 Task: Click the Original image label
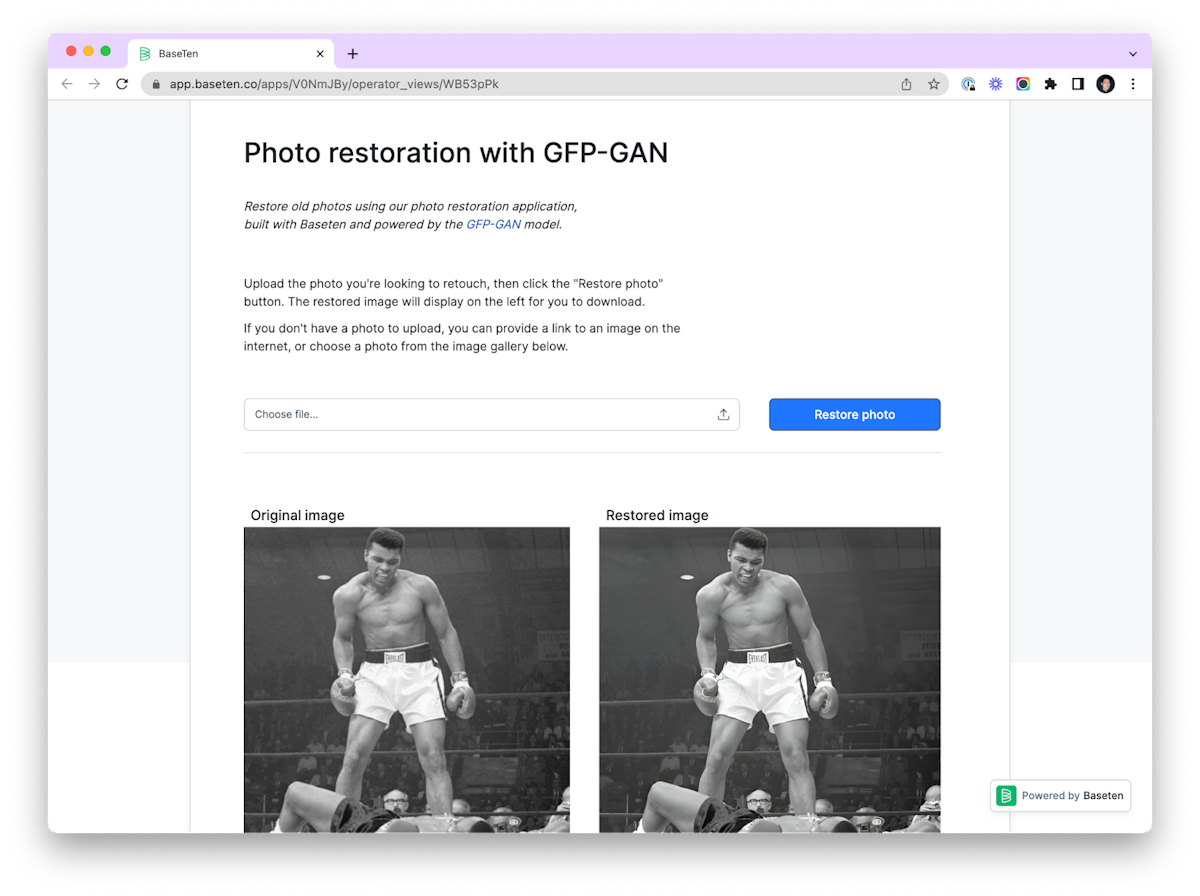coord(297,515)
